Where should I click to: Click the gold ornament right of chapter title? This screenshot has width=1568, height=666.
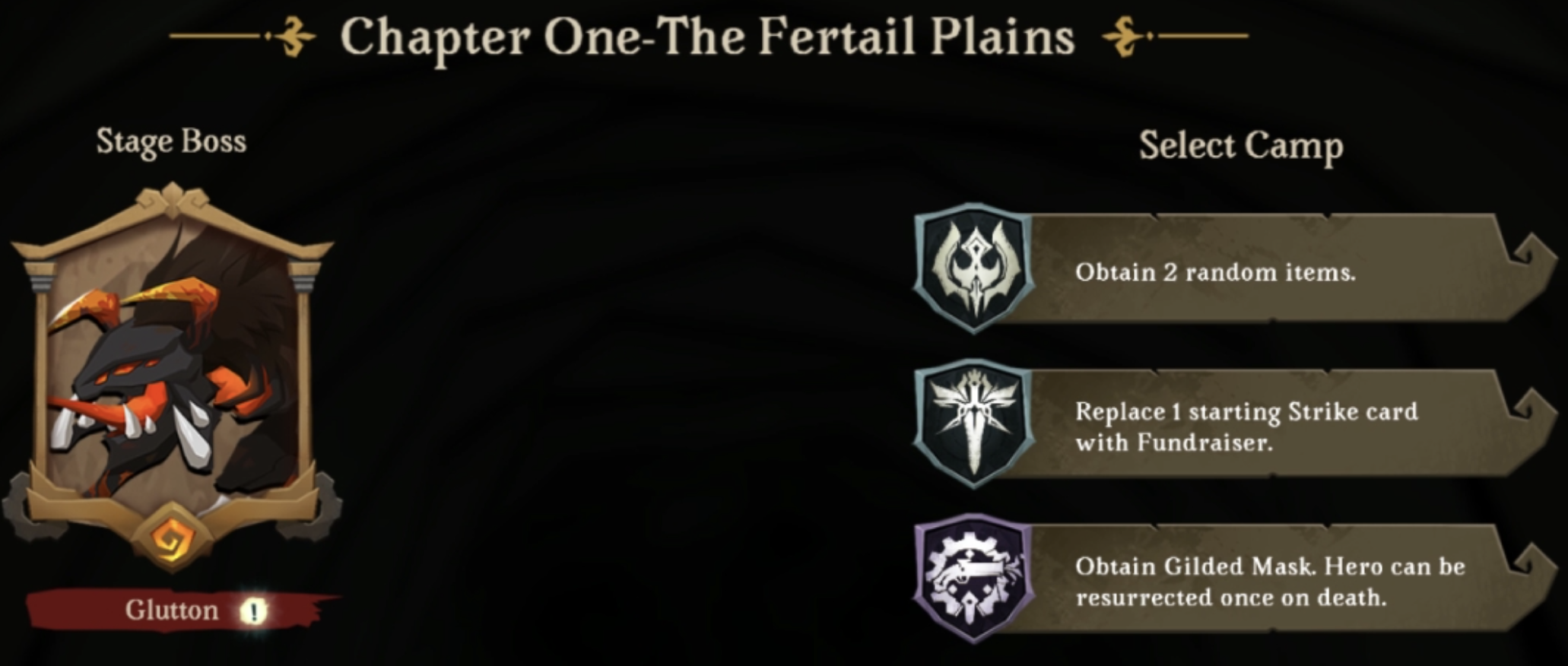1124,36
